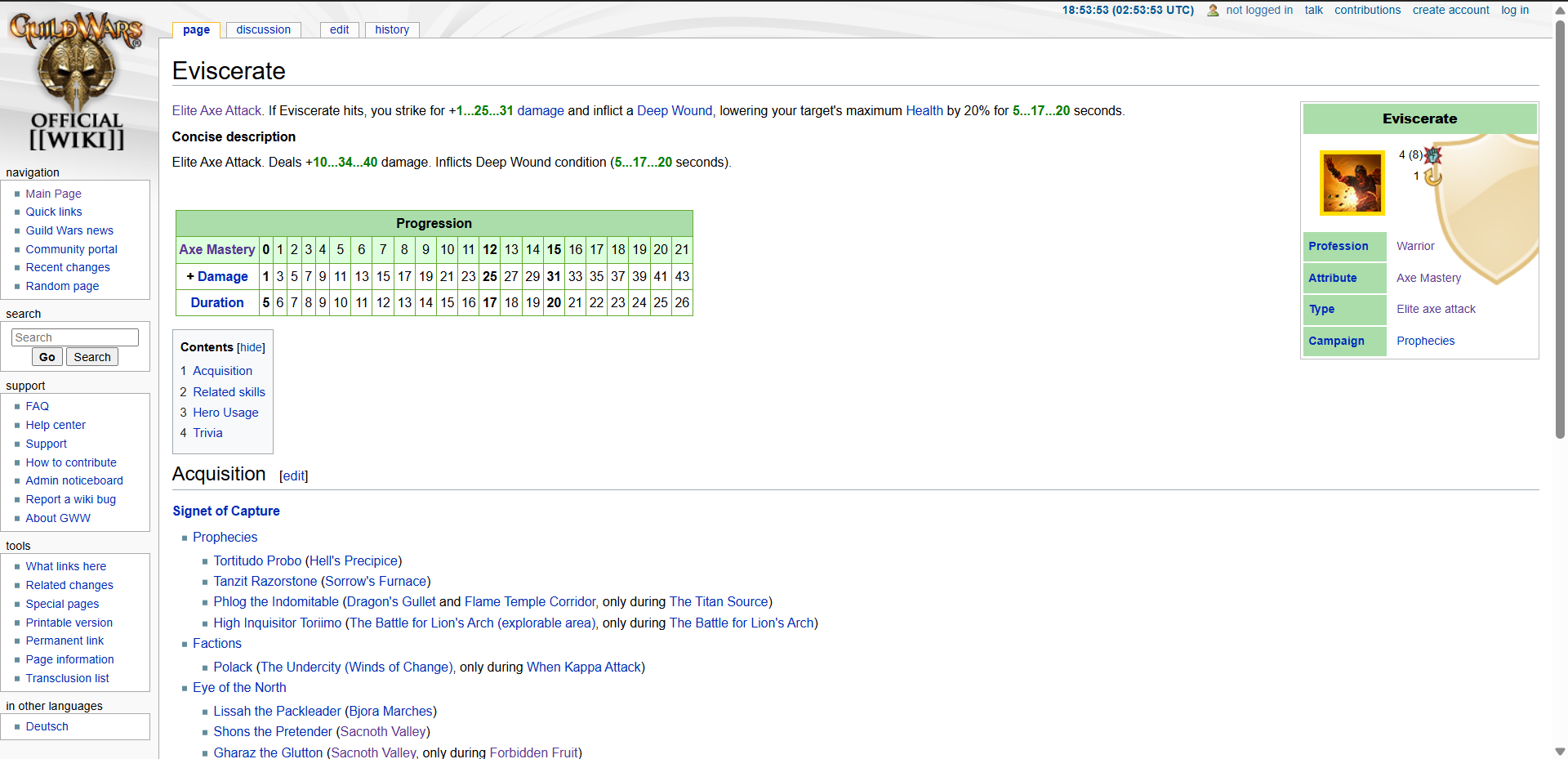1568x759 pixels.
Task: Select the page tab
Action: click(x=196, y=29)
